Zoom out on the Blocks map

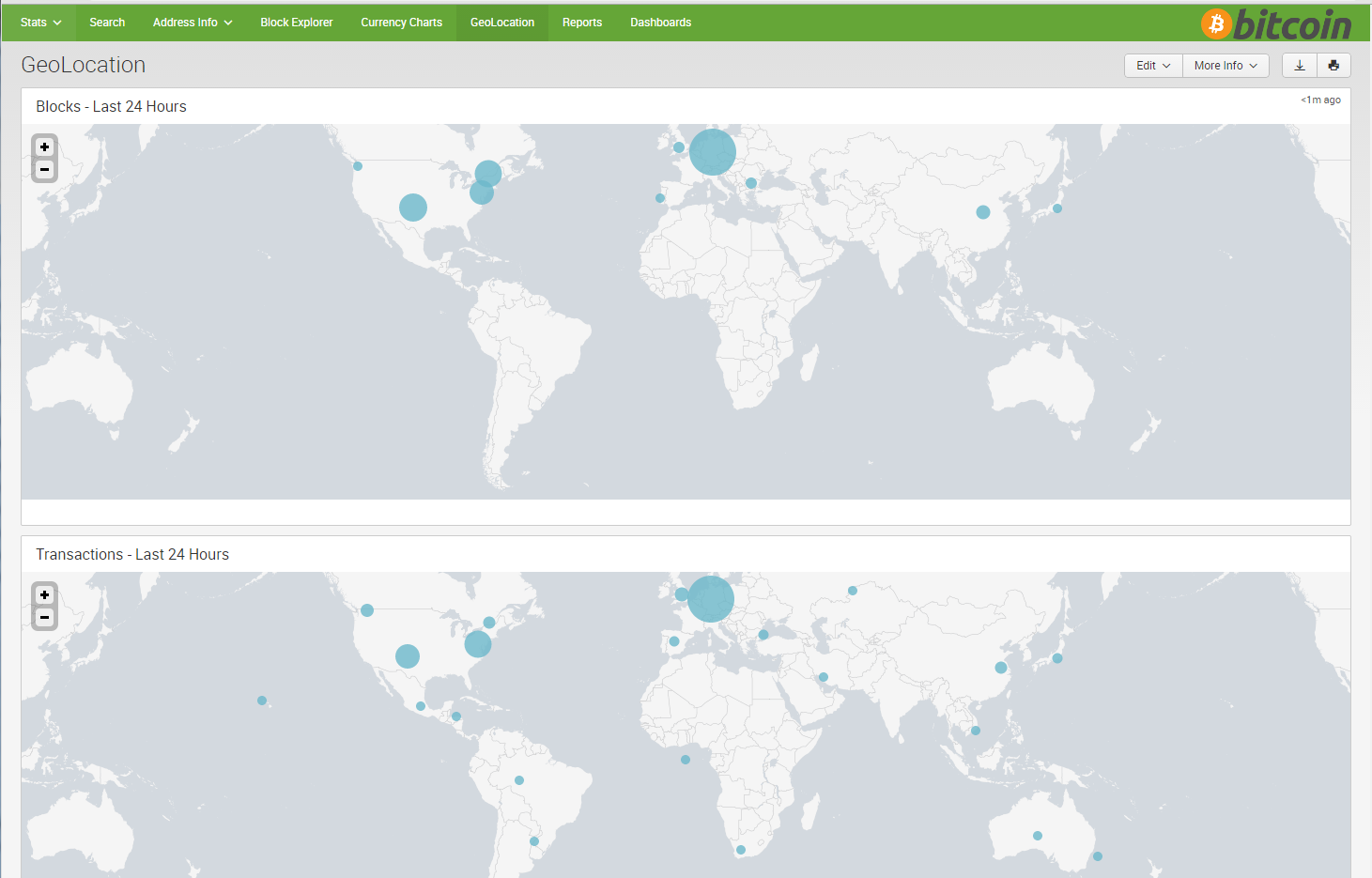[44, 170]
